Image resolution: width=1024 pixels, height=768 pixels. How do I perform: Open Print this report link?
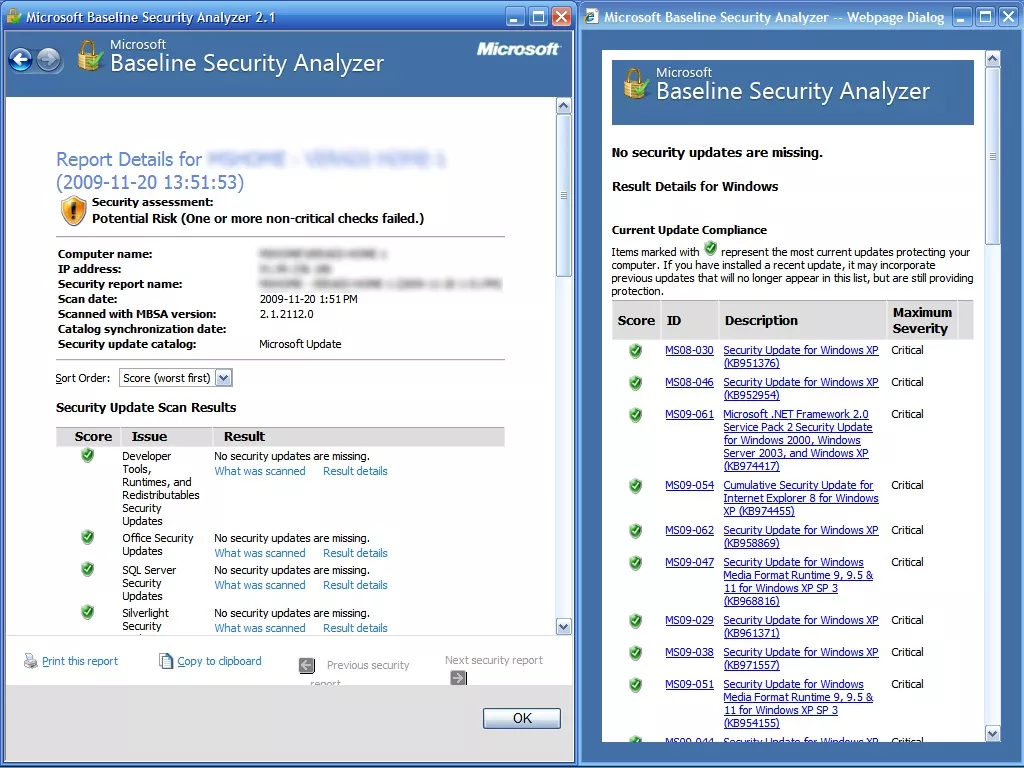80,661
